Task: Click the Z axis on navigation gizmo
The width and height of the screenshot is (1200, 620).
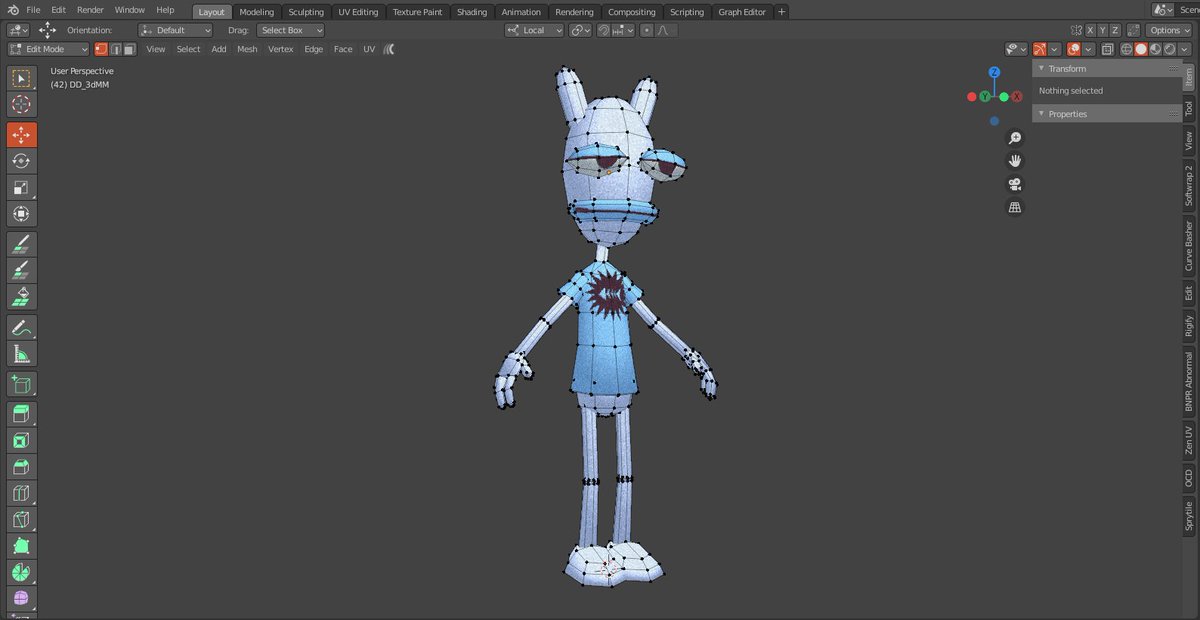Action: pos(994,72)
